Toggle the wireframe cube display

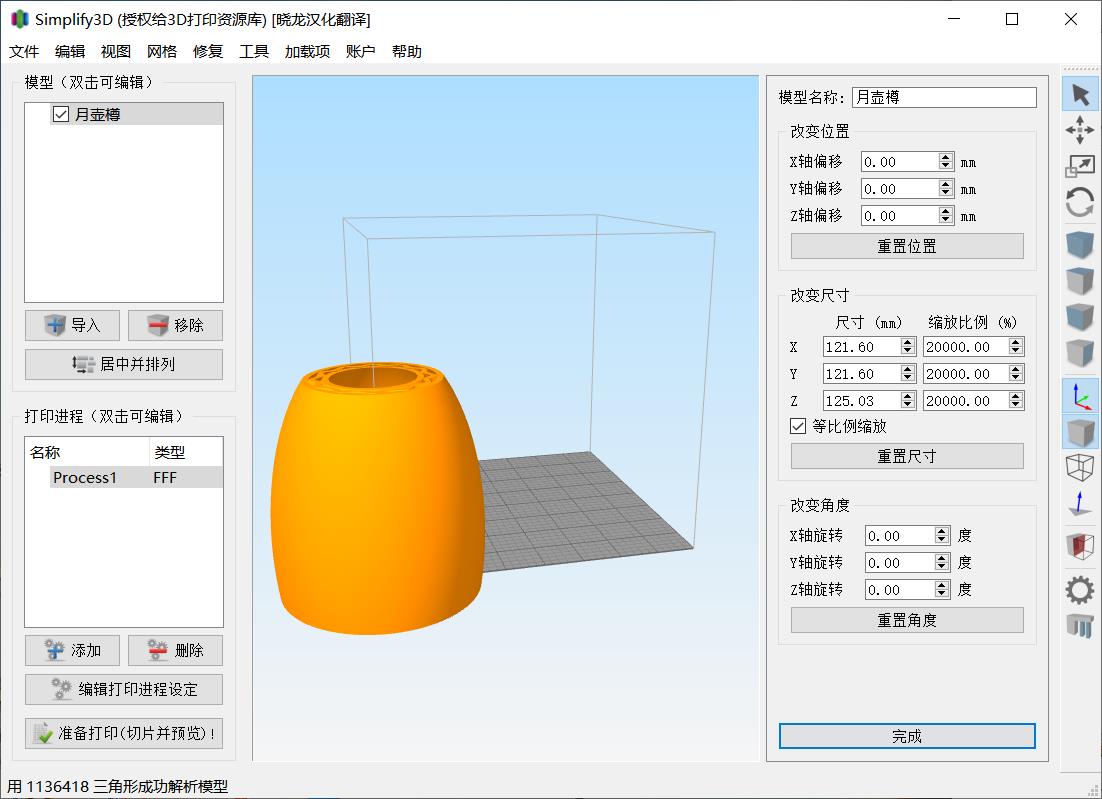tap(1080, 467)
